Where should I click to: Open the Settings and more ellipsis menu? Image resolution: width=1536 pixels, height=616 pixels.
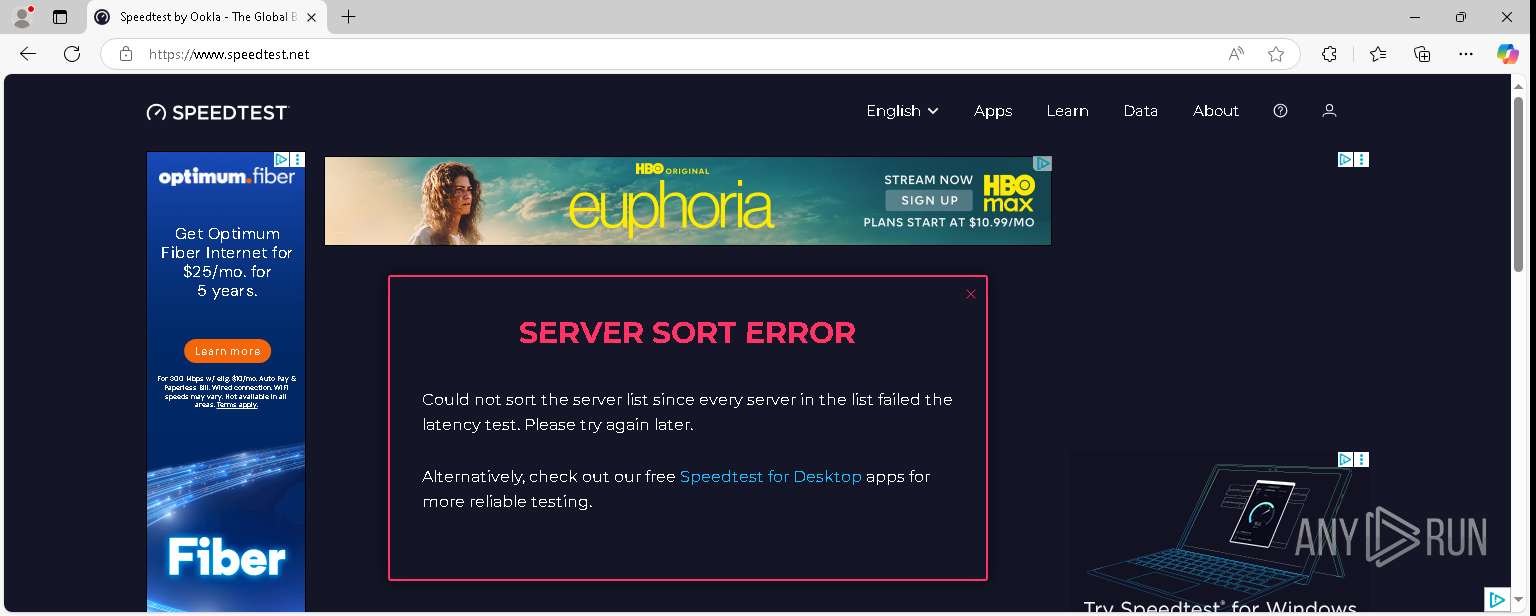pyautogui.click(x=1466, y=54)
